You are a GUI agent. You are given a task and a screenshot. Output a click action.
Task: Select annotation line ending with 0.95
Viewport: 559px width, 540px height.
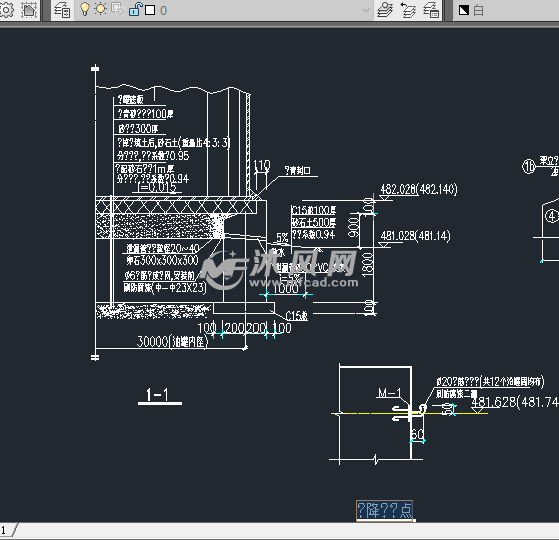pyautogui.click(x=153, y=155)
